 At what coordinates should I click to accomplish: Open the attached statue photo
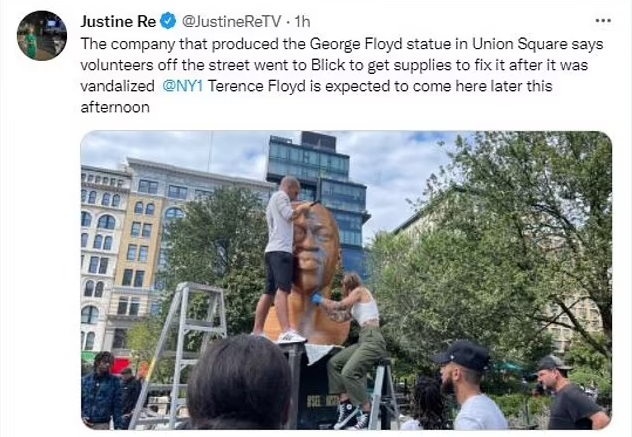(346, 280)
